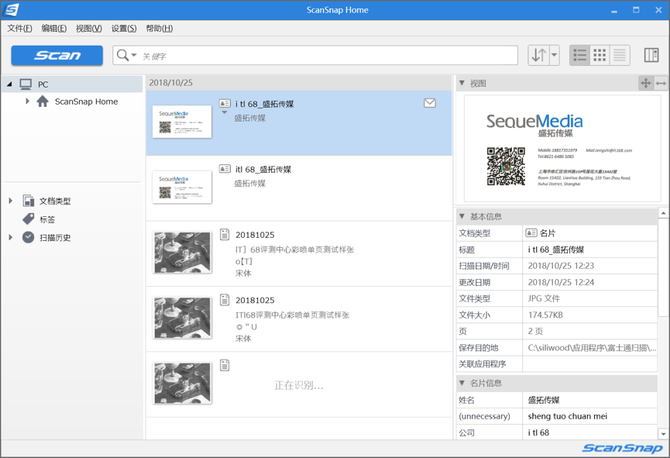Click the blue Scan button
This screenshot has width=670, height=458.
click(x=57, y=55)
